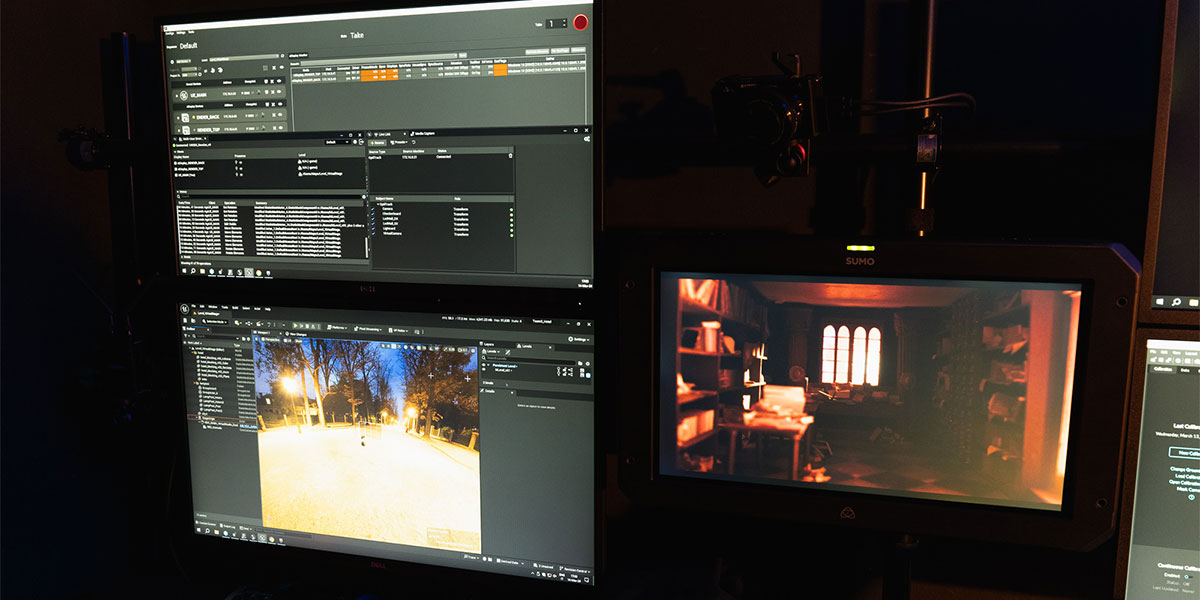Image resolution: width=1200 pixels, height=600 pixels.
Task: Click the Windows Start button on the top monitor
Action: 183,271
